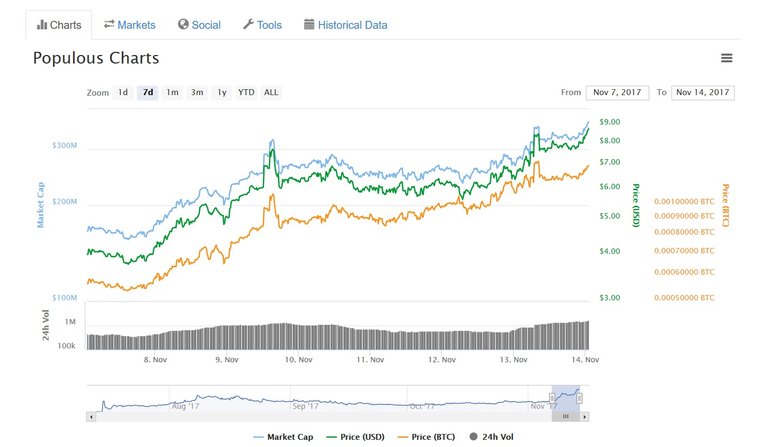Image resolution: width=768 pixels, height=447 pixels.
Task: Click the navigator scrollbar right arrow
Action: [x=585, y=415]
